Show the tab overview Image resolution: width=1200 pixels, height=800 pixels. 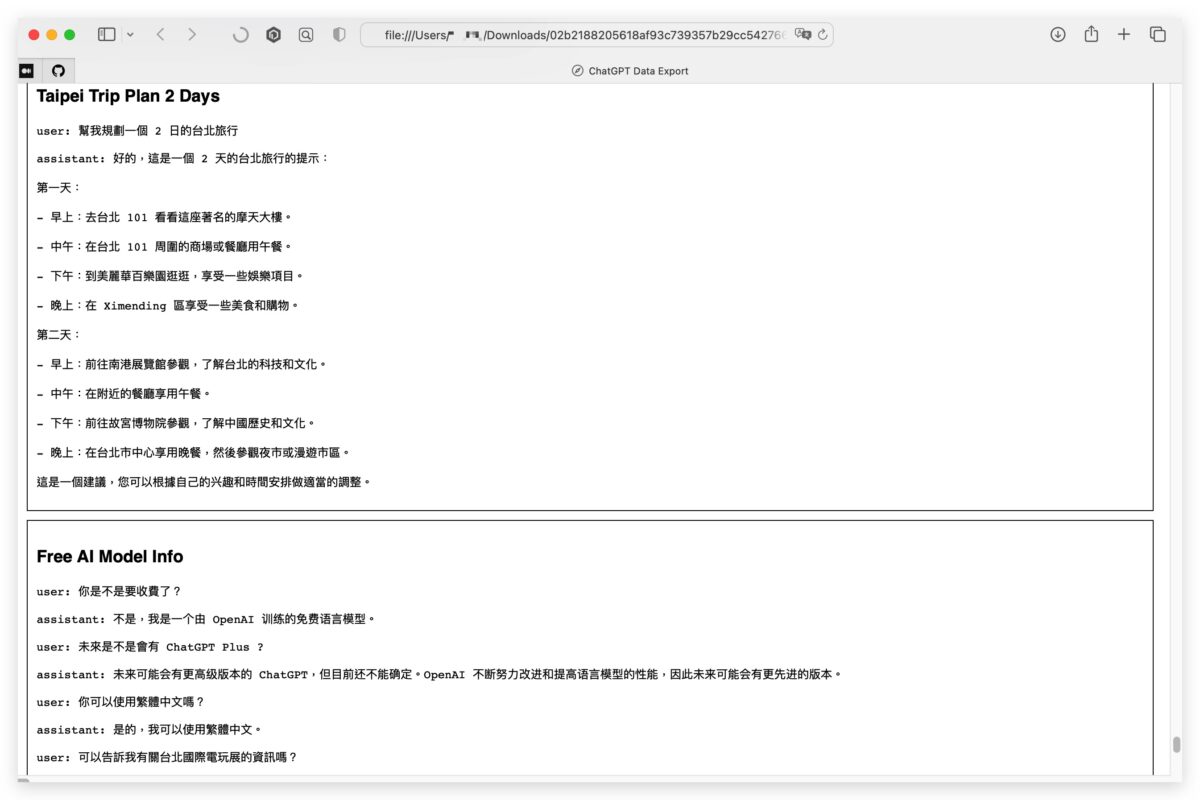point(1158,34)
